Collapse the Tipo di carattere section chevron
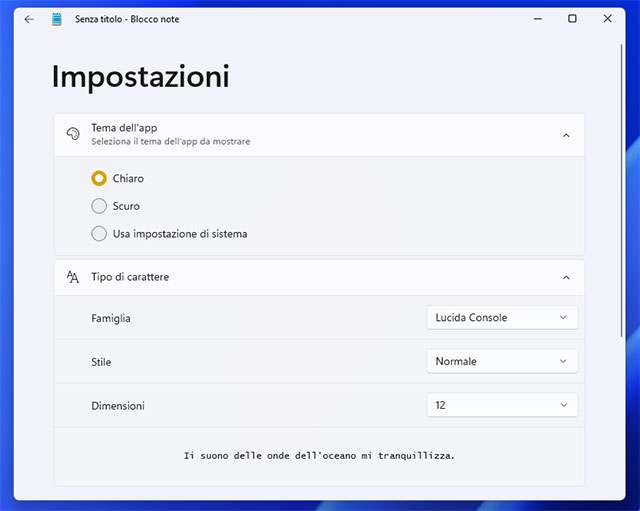 pyautogui.click(x=566, y=277)
